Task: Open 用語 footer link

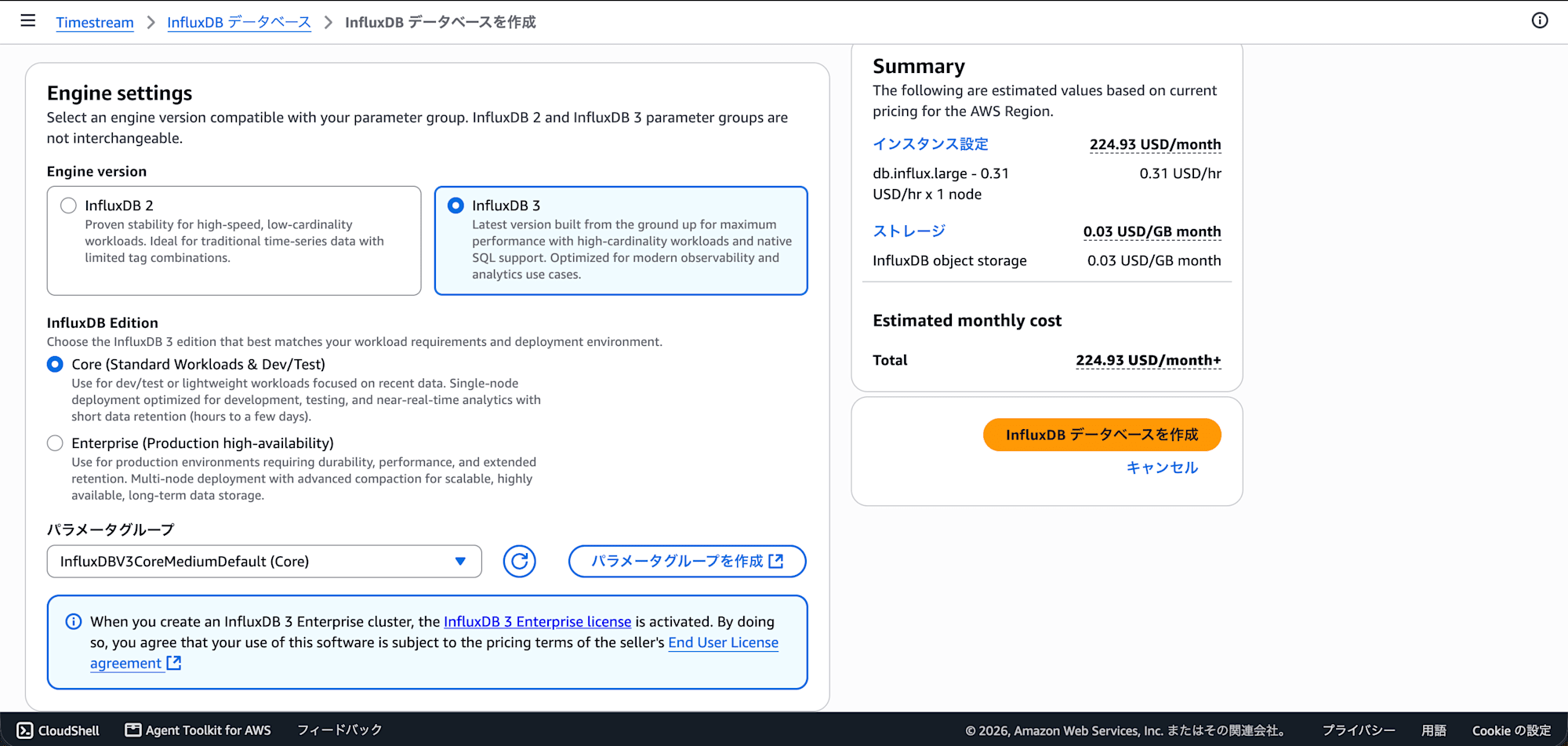Action: point(1434,730)
